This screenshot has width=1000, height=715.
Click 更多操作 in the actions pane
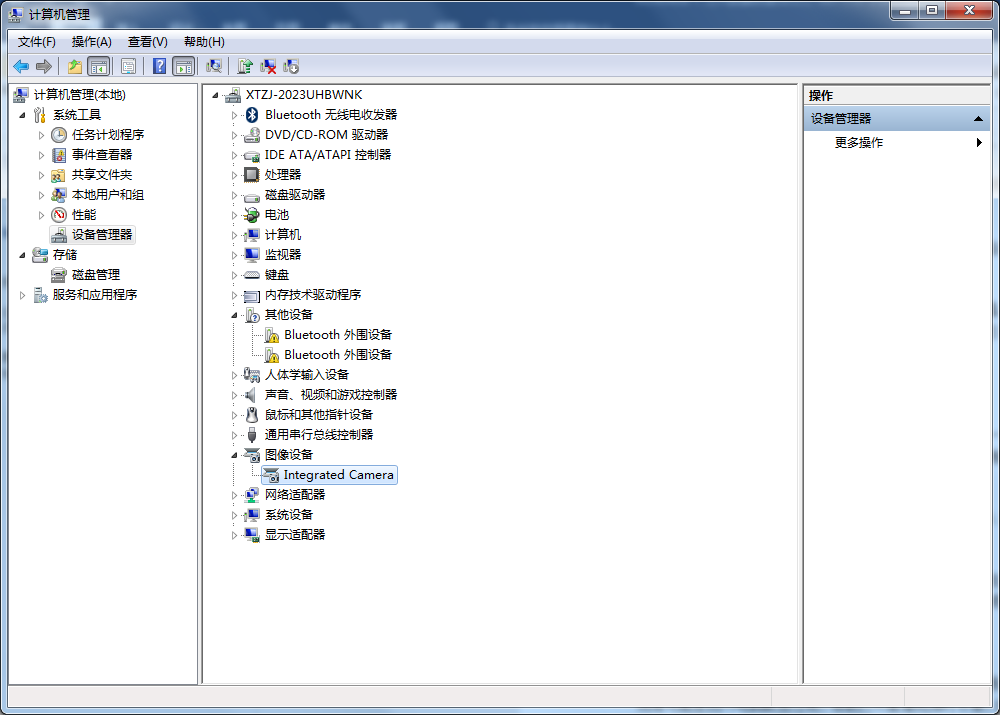point(859,143)
